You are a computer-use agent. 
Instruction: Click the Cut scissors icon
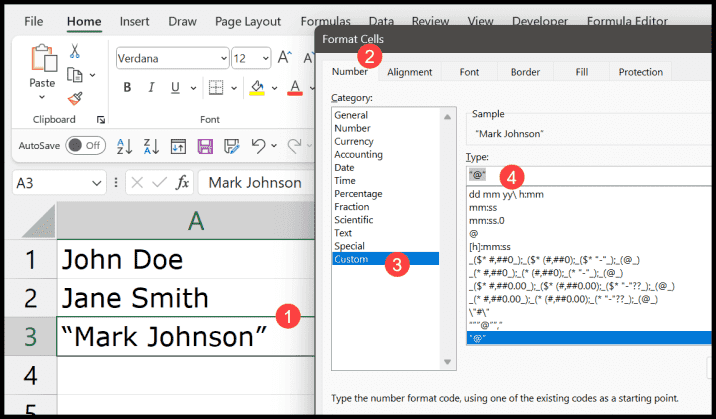point(75,52)
